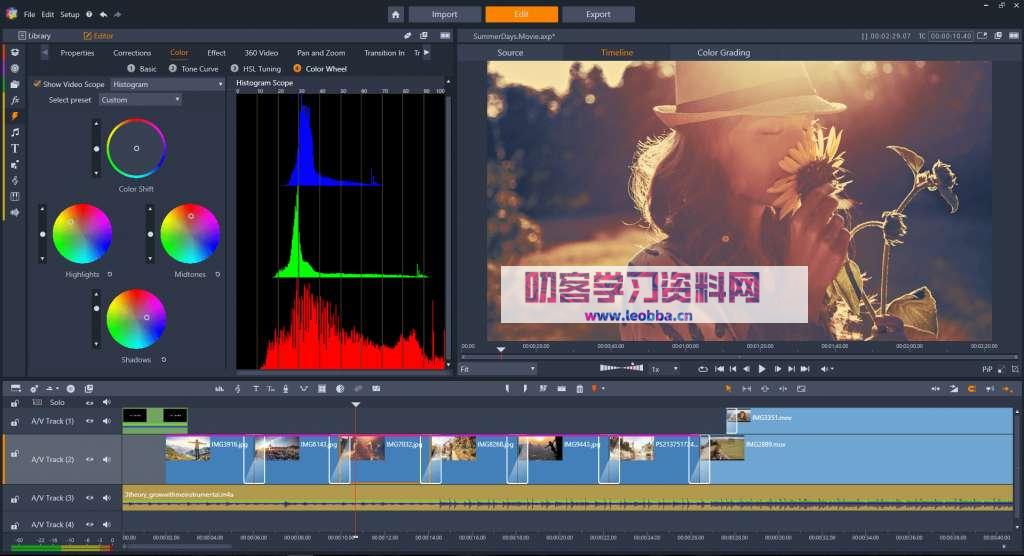The width and height of the screenshot is (1024, 556).
Task: Open the 360 Video tab
Action: [x=261, y=53]
